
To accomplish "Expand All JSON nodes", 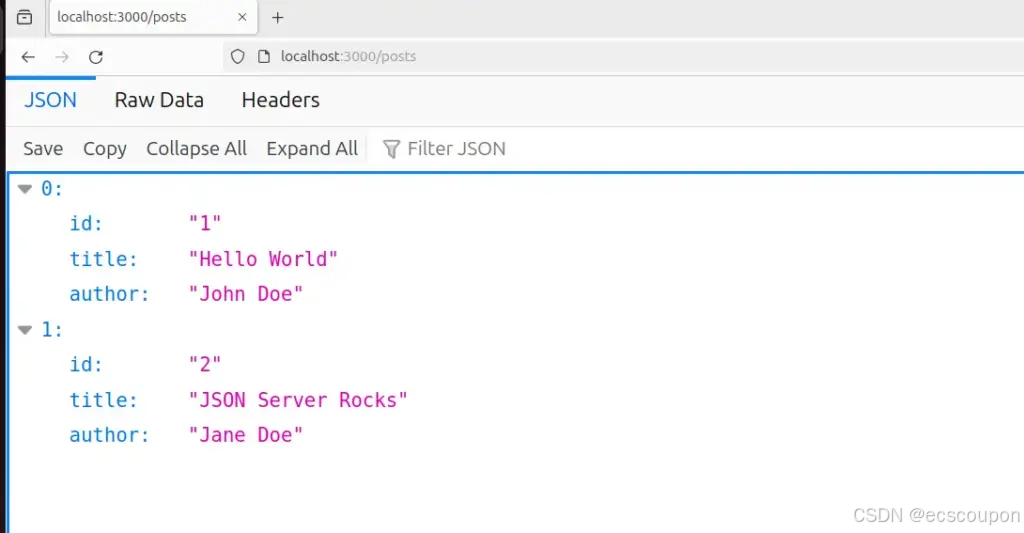I will 312,149.
